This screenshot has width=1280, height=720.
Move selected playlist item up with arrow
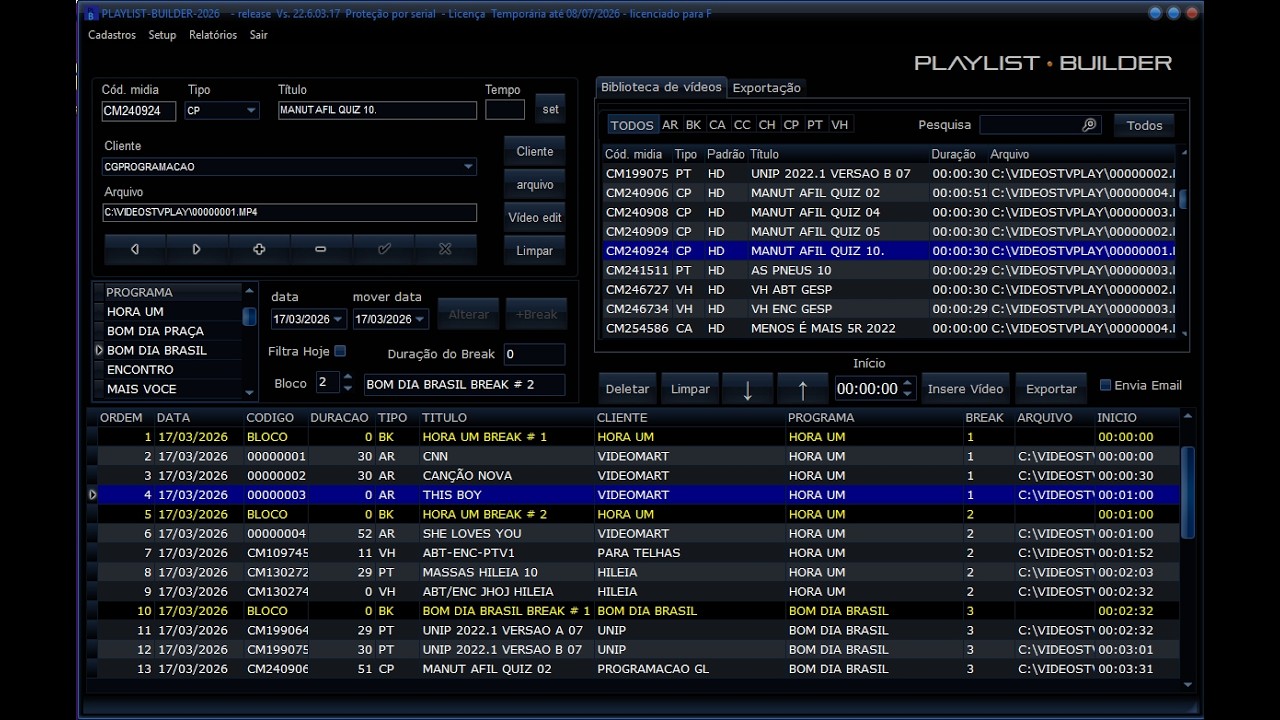coord(802,389)
